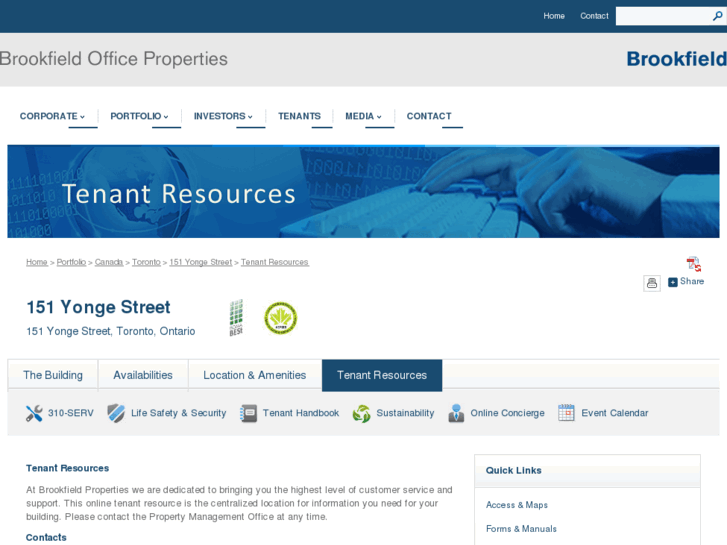
Task: Click the PDF export icon
Action: coord(694,264)
